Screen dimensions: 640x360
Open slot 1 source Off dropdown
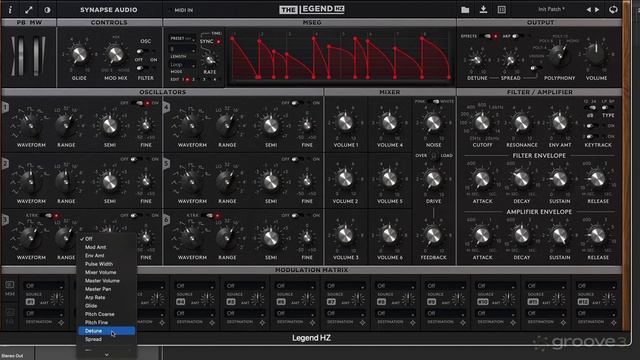[x=44, y=286]
